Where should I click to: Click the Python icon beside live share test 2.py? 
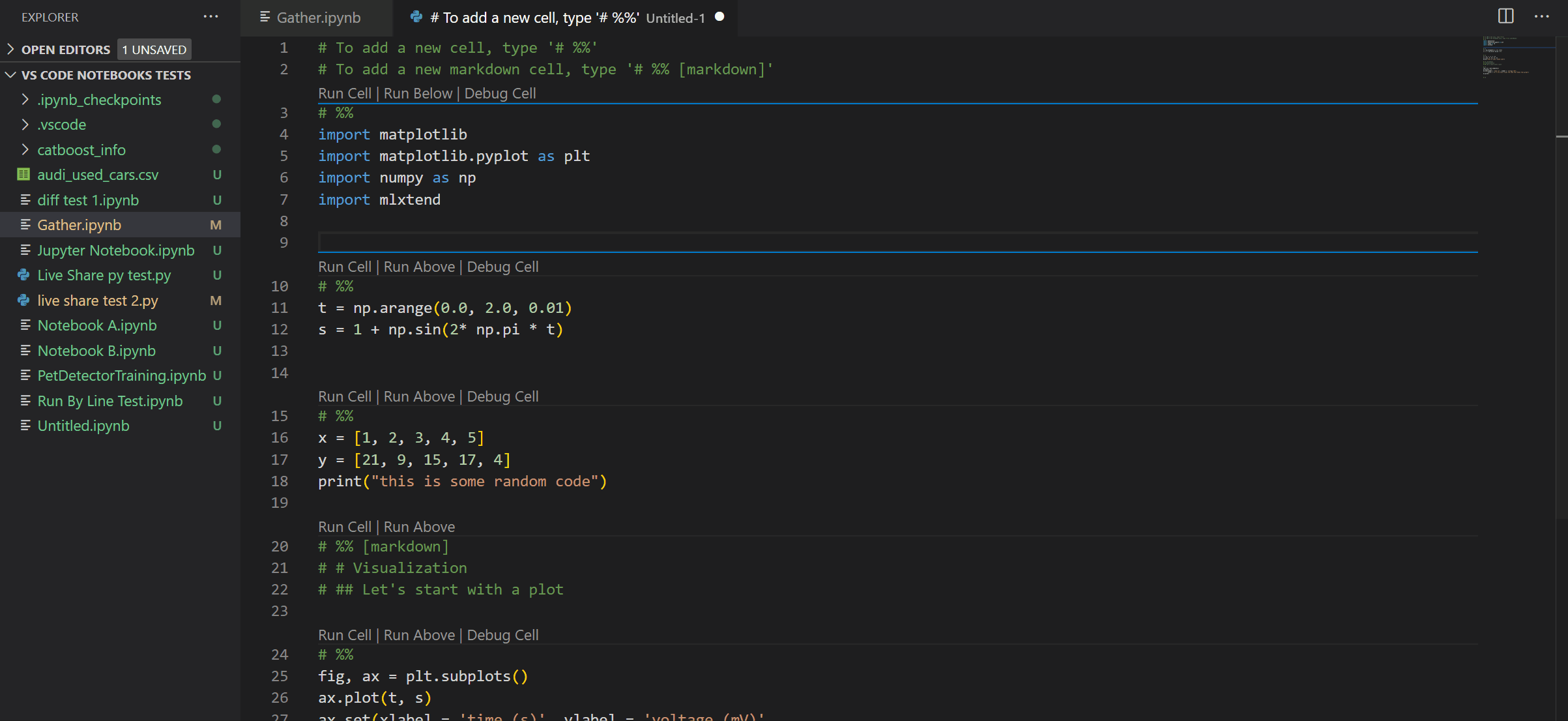(23, 301)
